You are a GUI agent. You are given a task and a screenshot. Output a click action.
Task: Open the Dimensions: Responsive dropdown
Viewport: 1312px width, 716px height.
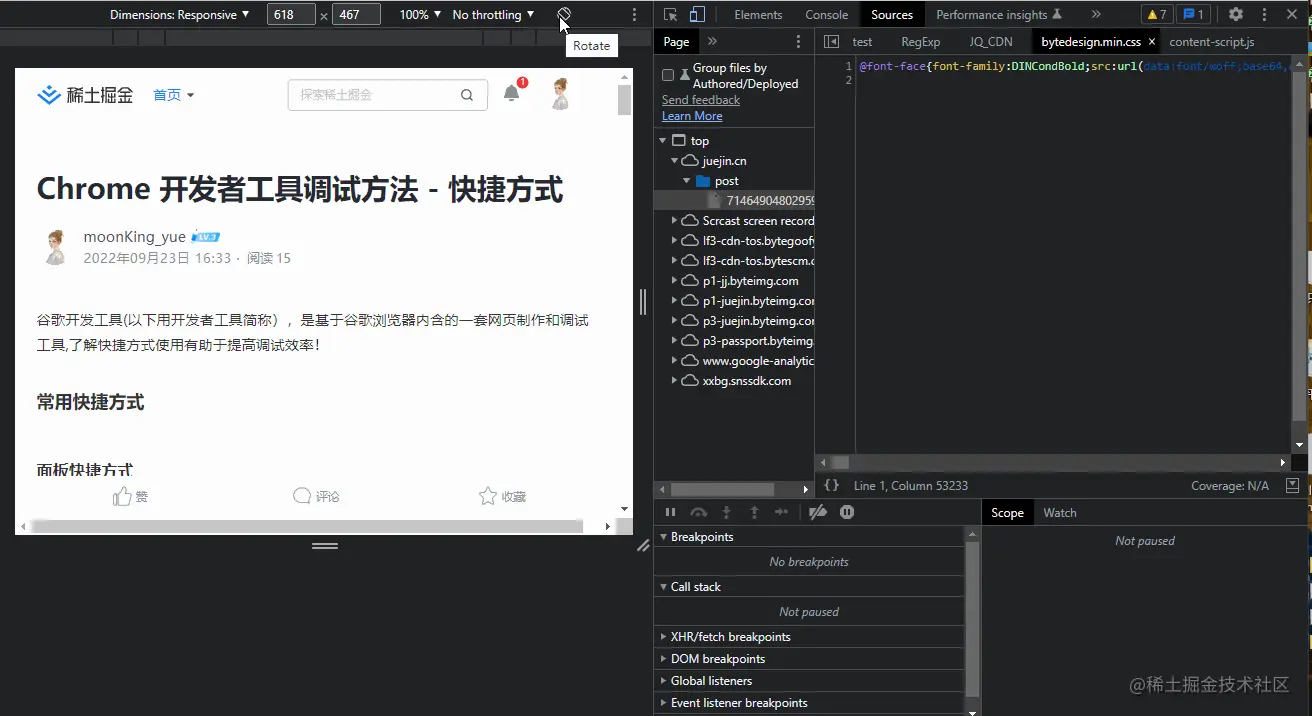pyautogui.click(x=179, y=15)
